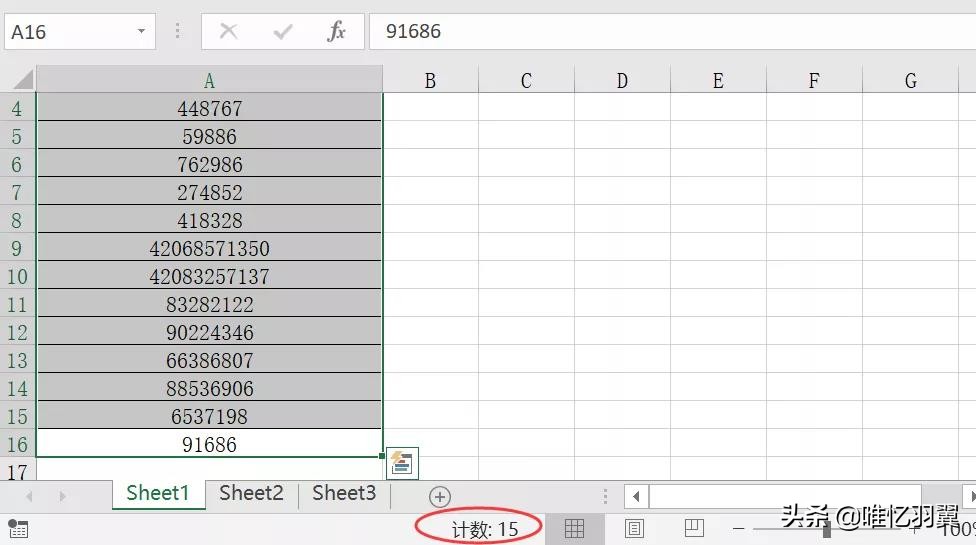This screenshot has height=545, width=976.
Task: Add a new sheet with plus icon
Action: (x=439, y=496)
